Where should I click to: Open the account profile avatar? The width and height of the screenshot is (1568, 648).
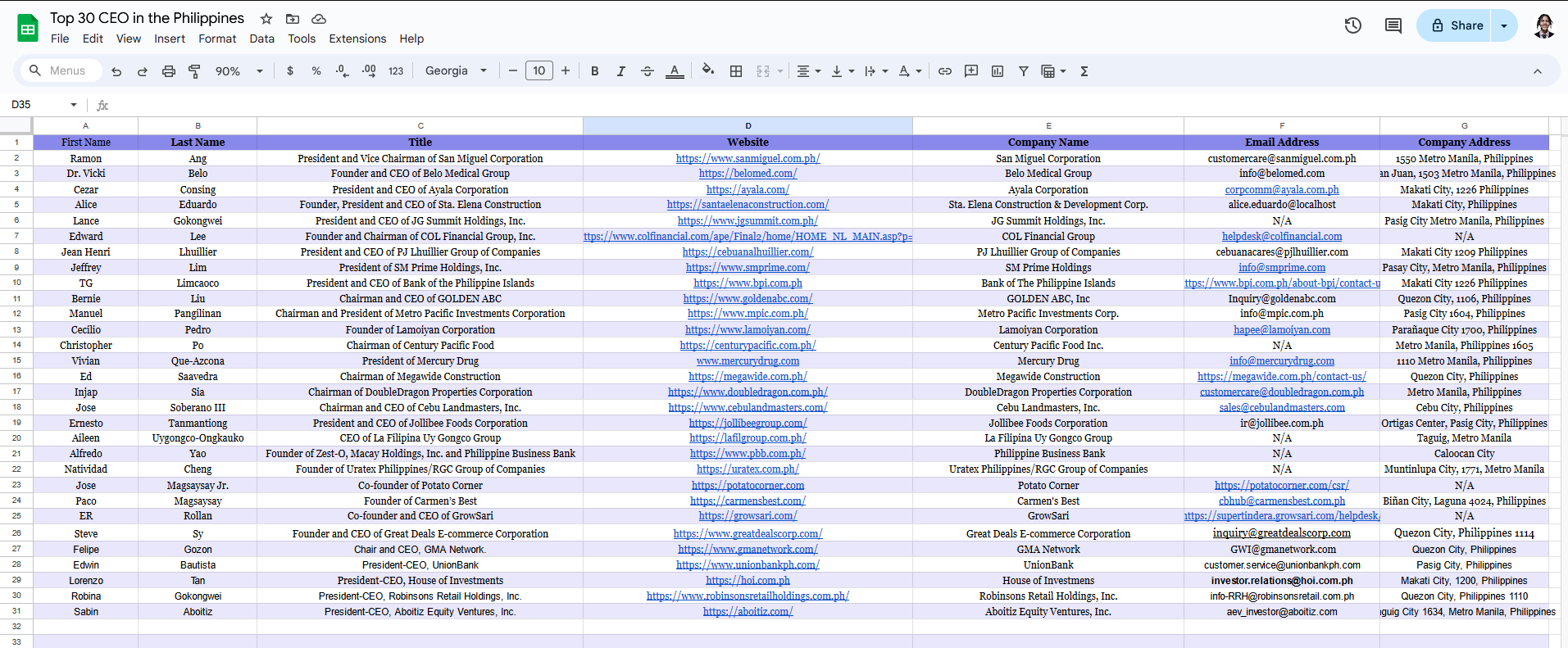click(x=1544, y=25)
